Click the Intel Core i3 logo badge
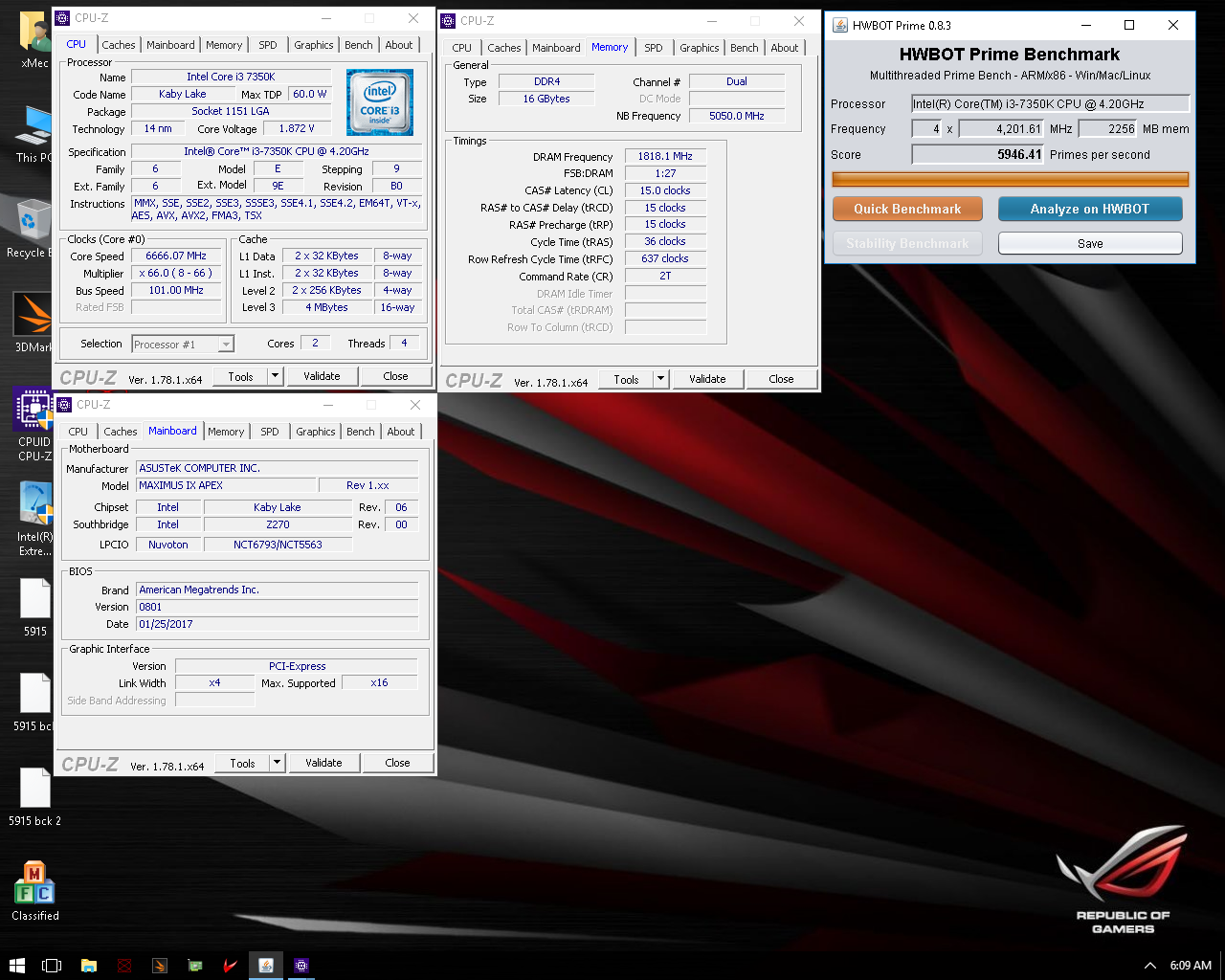The image size is (1225, 980). click(x=380, y=102)
